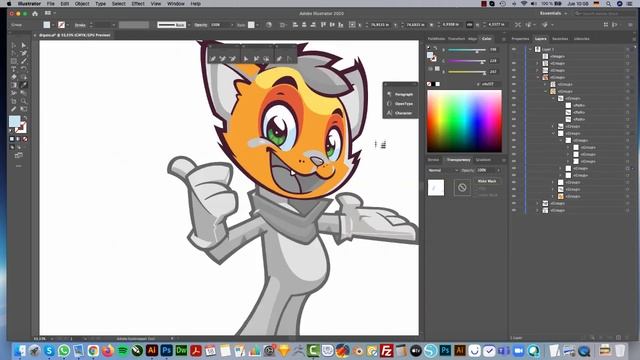Click the search field in application bar
The width and height of the screenshot is (640, 360).
point(603,13)
